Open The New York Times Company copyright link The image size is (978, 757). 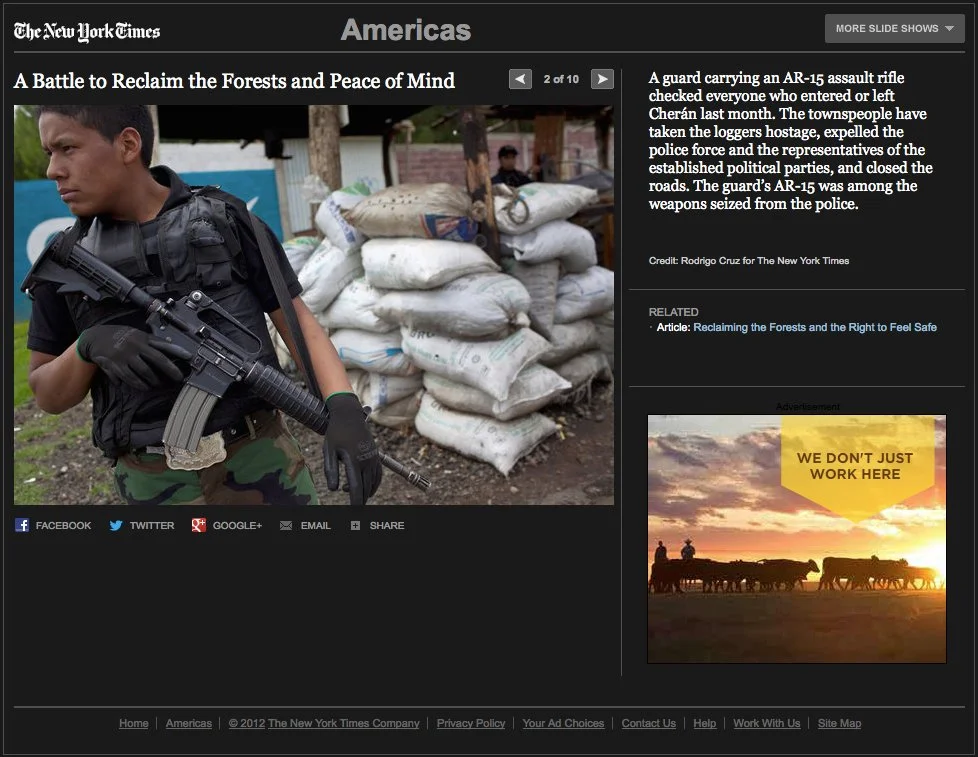(x=324, y=723)
